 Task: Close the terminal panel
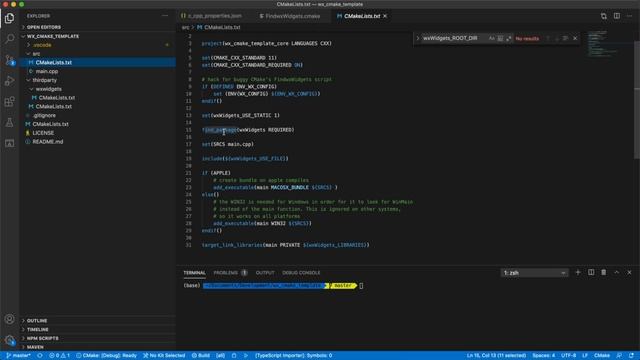[629, 272]
